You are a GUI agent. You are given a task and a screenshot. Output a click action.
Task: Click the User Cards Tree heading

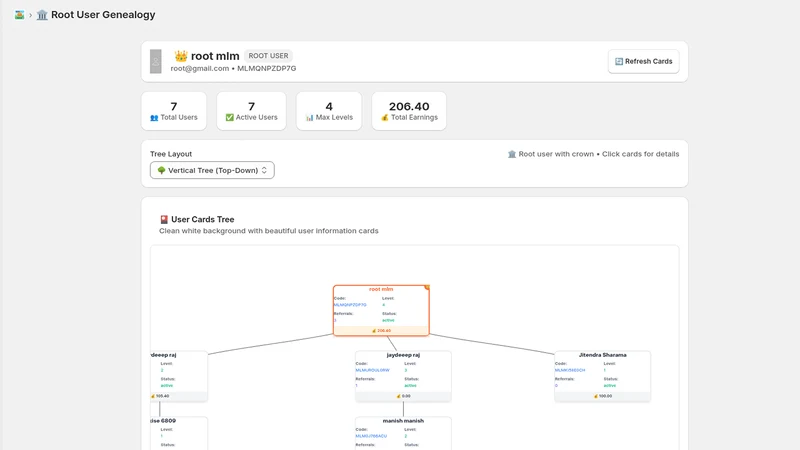pyautogui.click(x=203, y=219)
